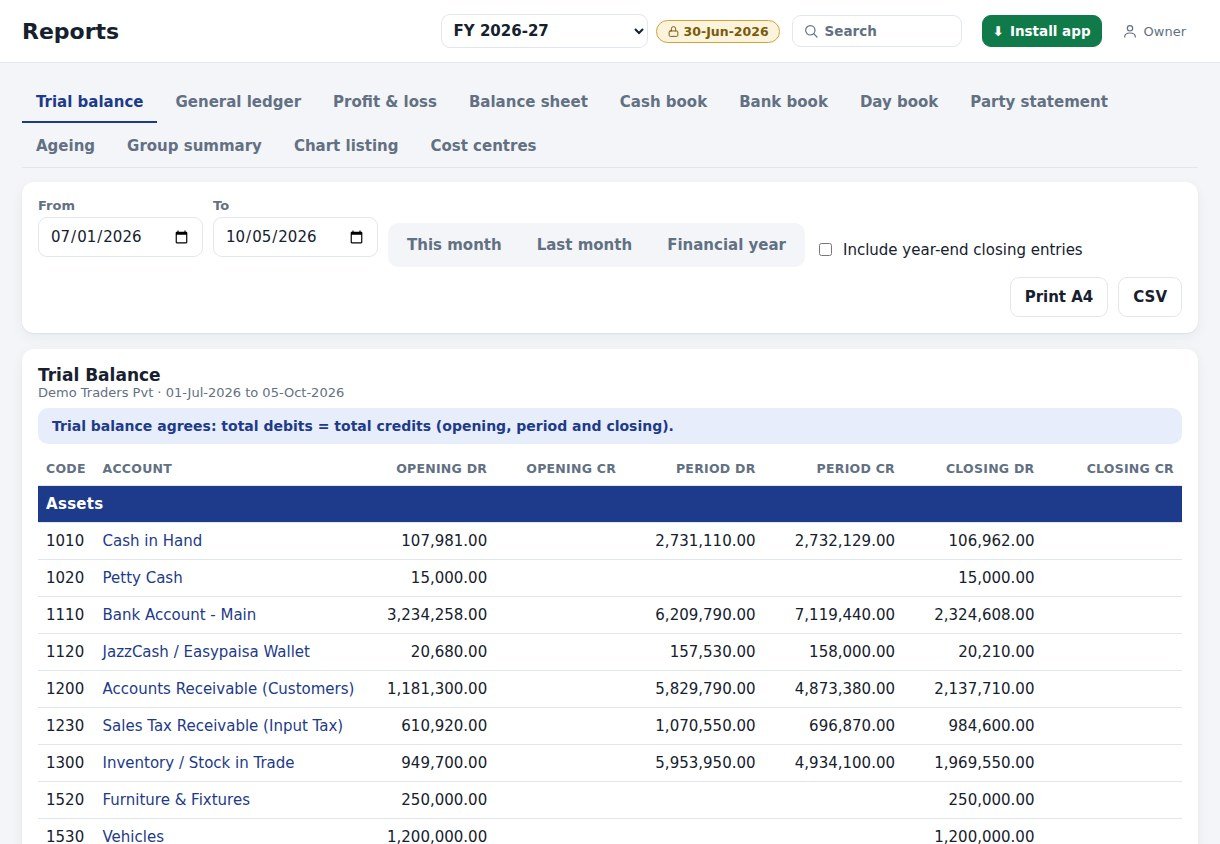
Task: Open the FY 2026-27 financial year dropdown
Action: [x=545, y=31]
